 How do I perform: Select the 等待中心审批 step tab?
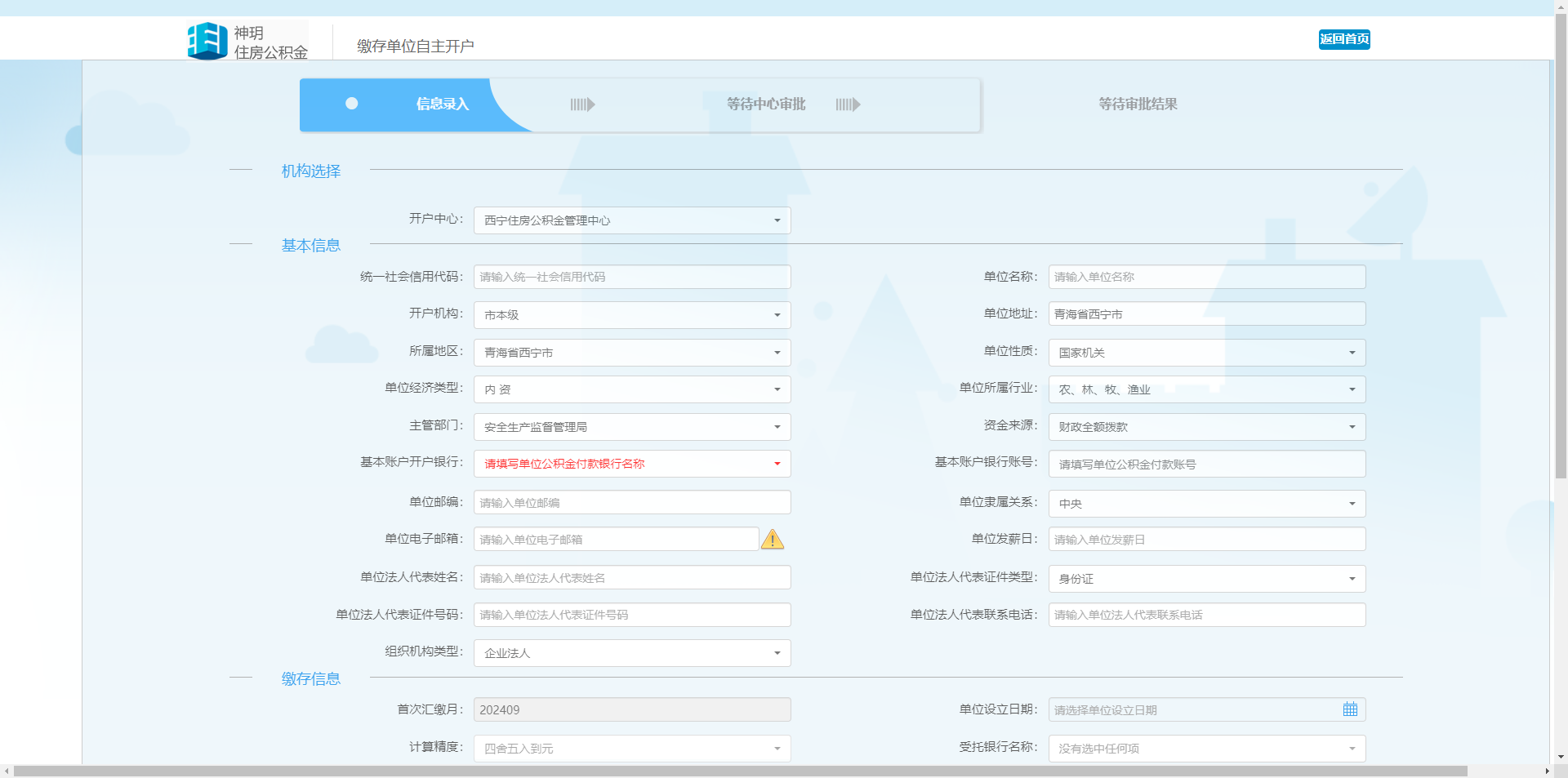[766, 104]
